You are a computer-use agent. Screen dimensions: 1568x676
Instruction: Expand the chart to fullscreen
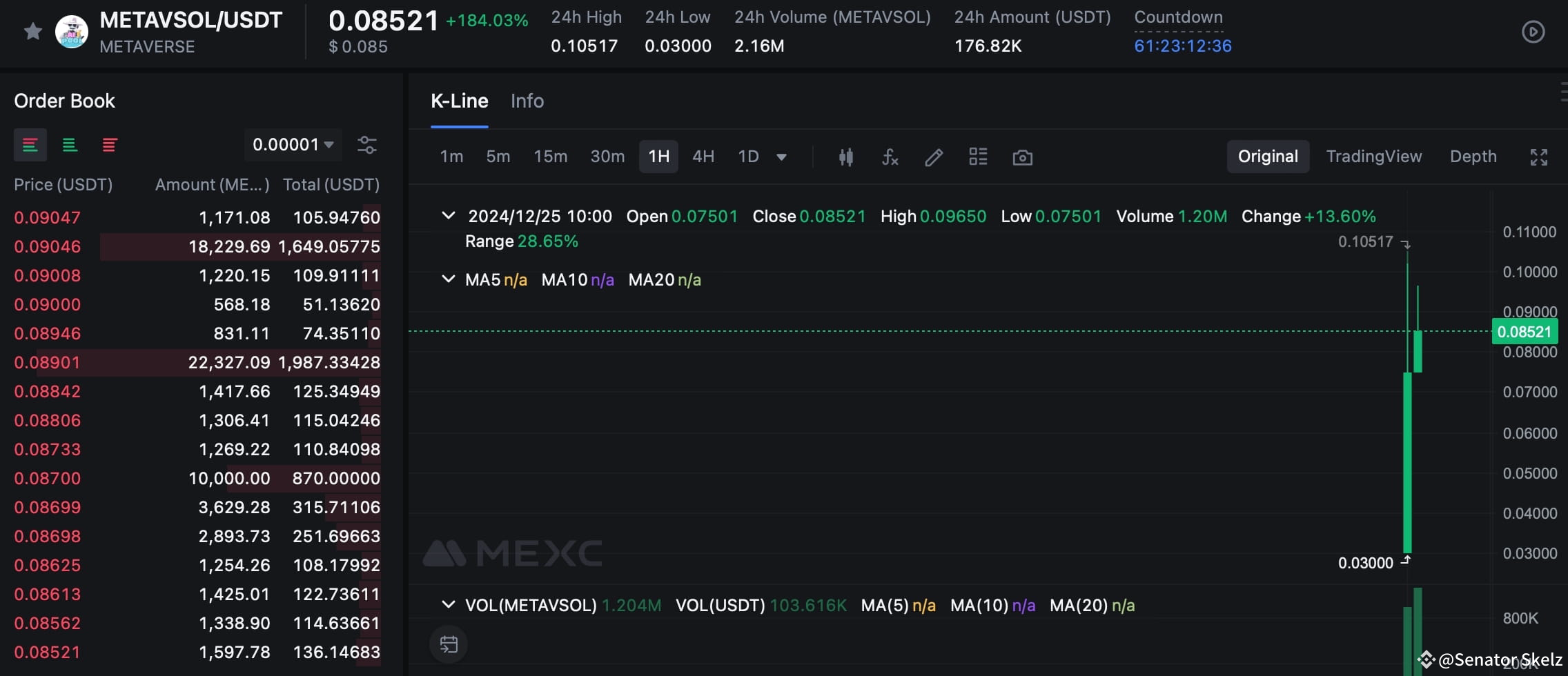point(1539,157)
